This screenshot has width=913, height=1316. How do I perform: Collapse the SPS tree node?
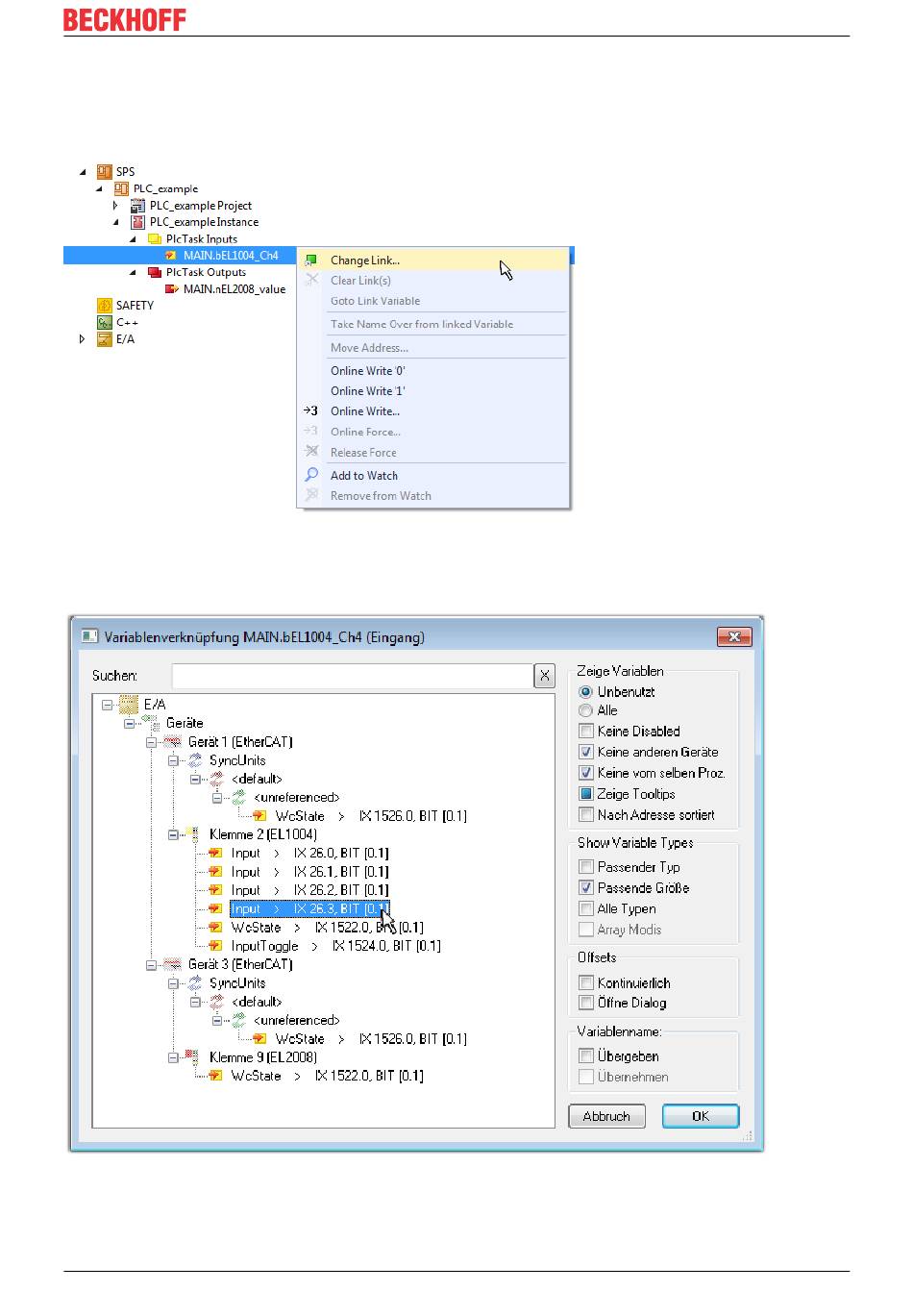coord(83,173)
